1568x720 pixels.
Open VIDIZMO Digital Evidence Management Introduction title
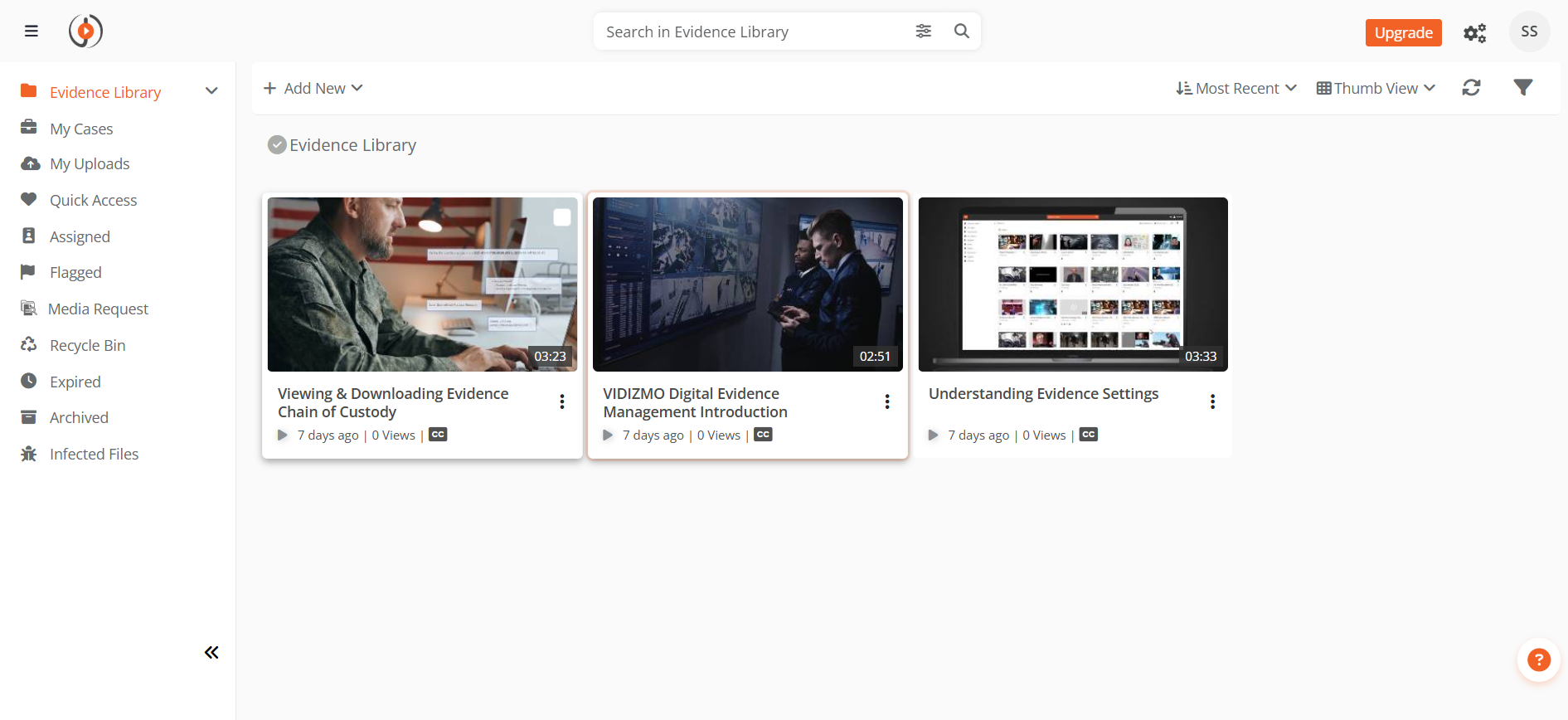click(x=695, y=402)
